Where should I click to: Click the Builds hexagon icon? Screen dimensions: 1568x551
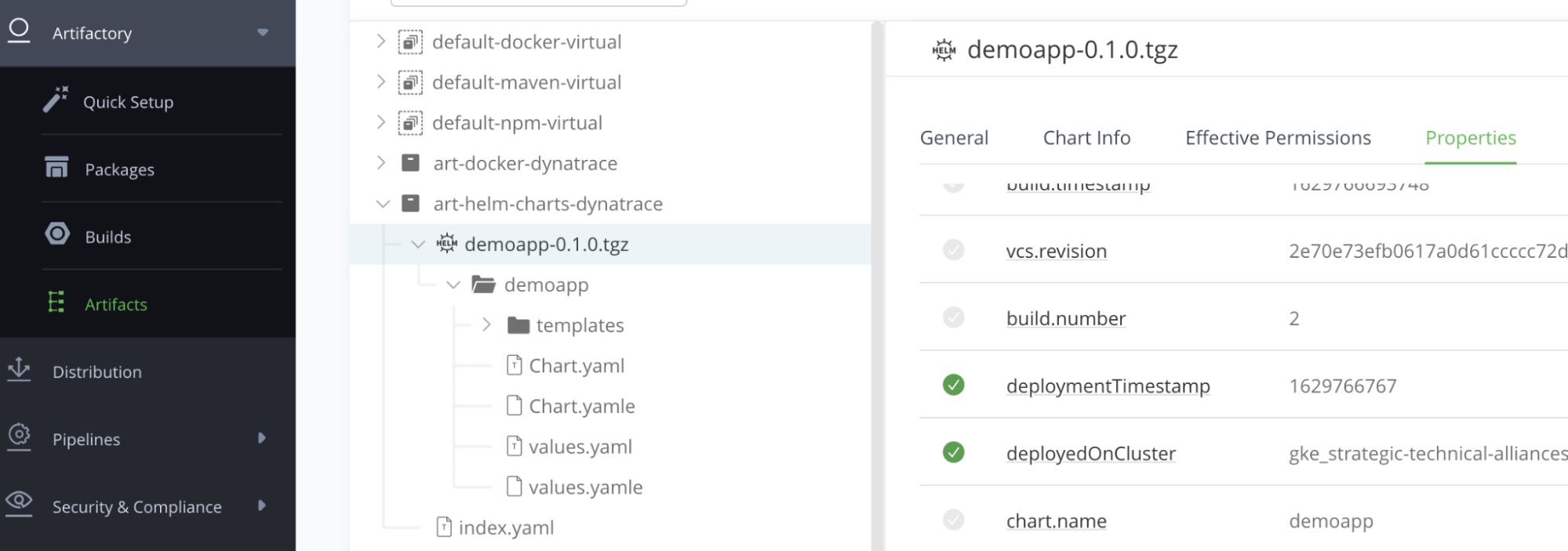coord(57,234)
